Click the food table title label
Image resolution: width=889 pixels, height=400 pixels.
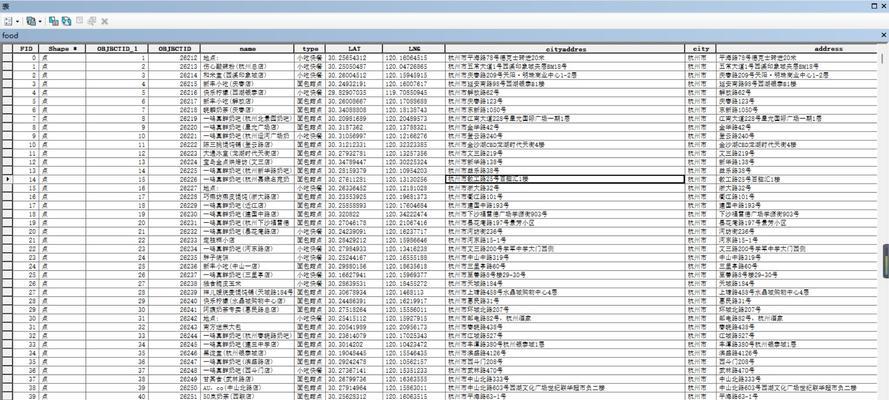pyautogui.click(x=10, y=35)
